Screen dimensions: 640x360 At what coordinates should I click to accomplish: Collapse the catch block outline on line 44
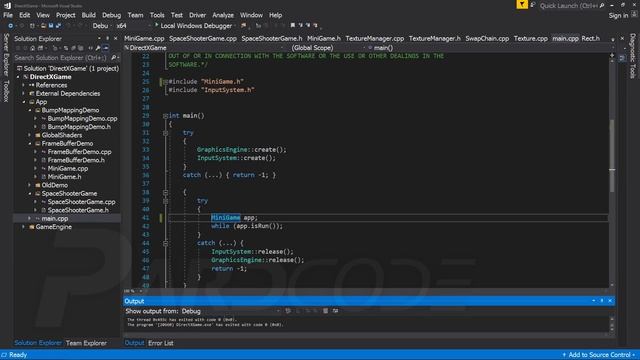click(x=165, y=243)
